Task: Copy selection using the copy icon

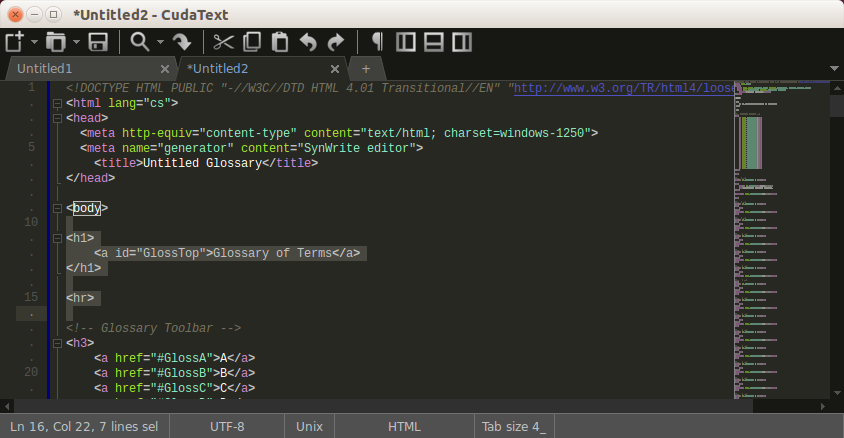Action: 252,42
